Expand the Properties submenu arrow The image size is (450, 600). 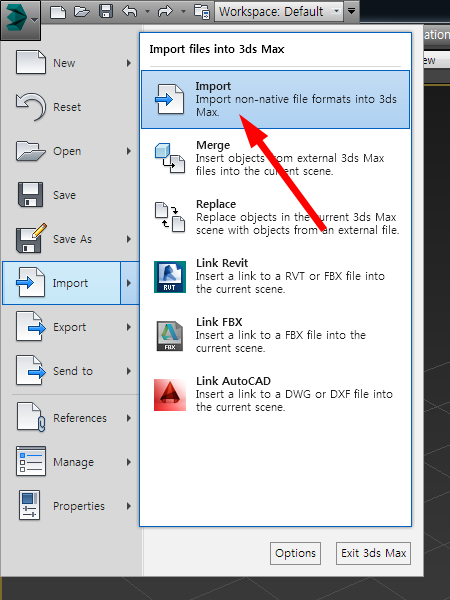tap(129, 506)
